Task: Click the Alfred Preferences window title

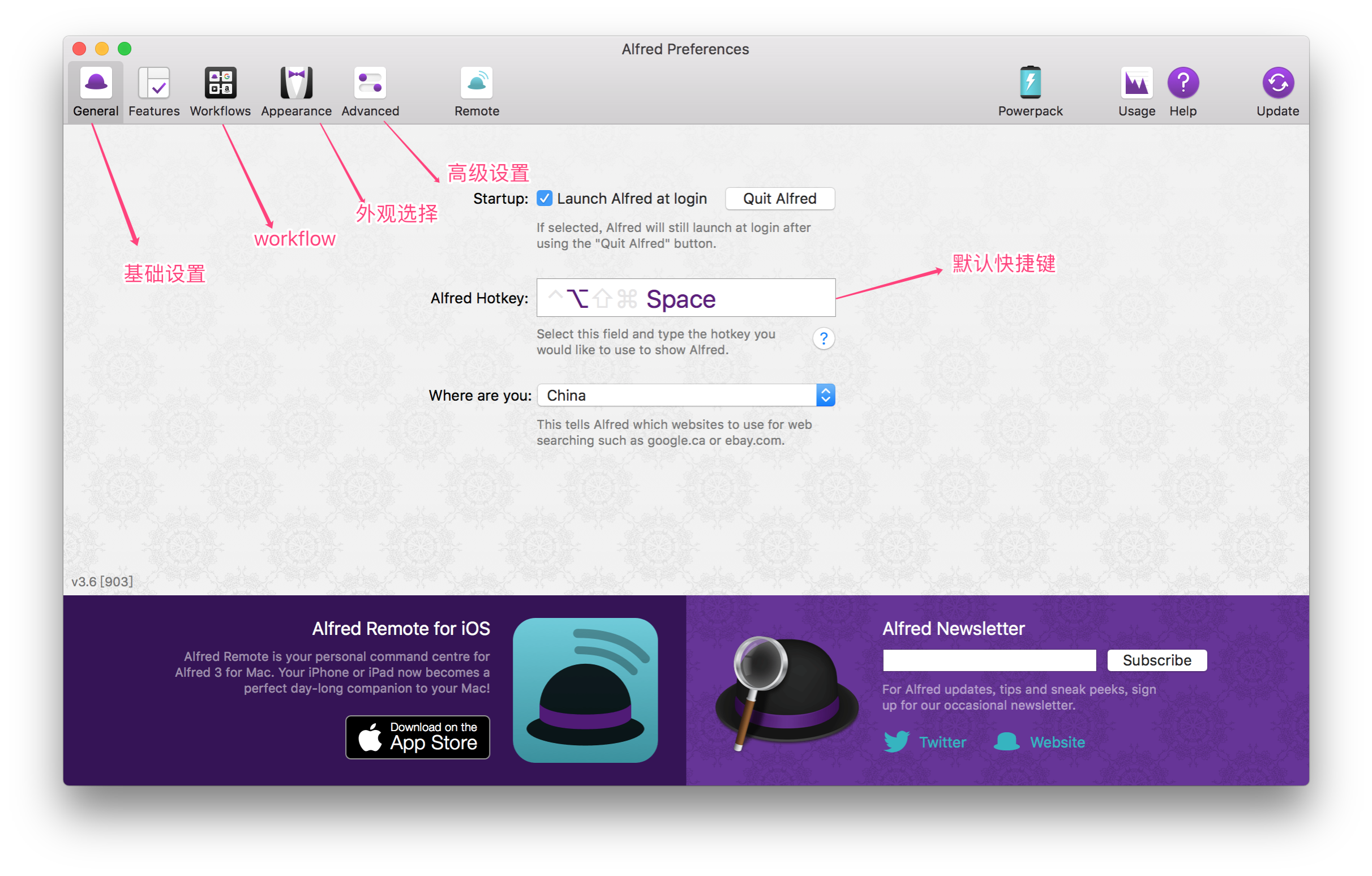Action: click(685, 49)
